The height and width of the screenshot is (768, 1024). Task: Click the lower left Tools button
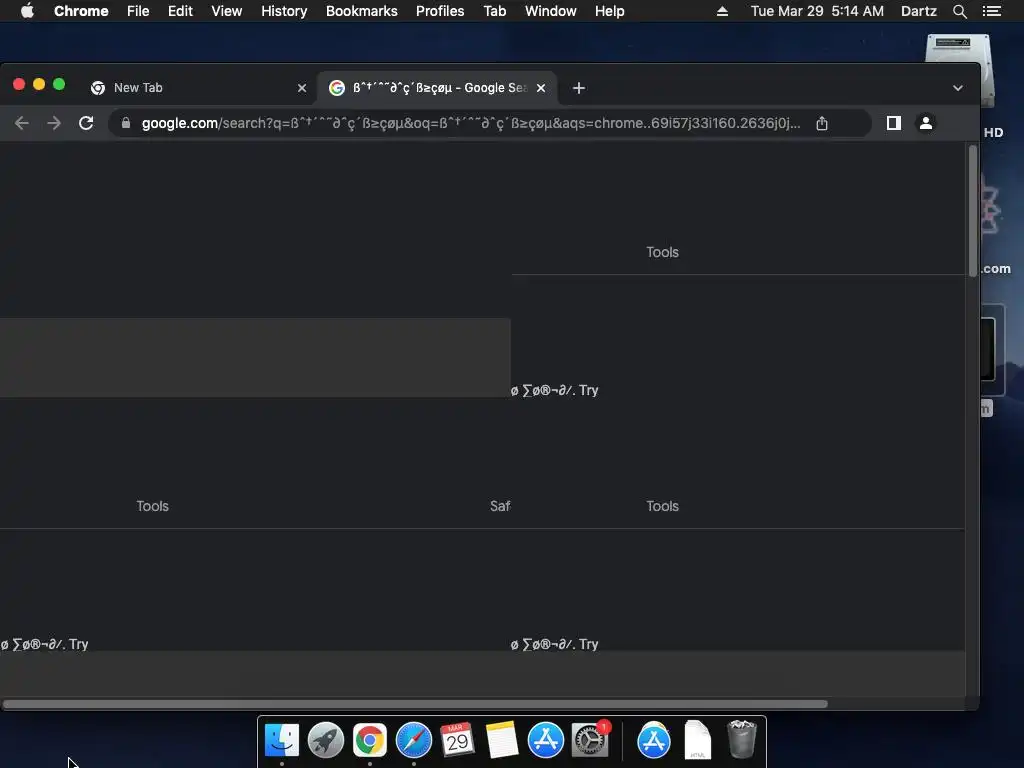152,506
